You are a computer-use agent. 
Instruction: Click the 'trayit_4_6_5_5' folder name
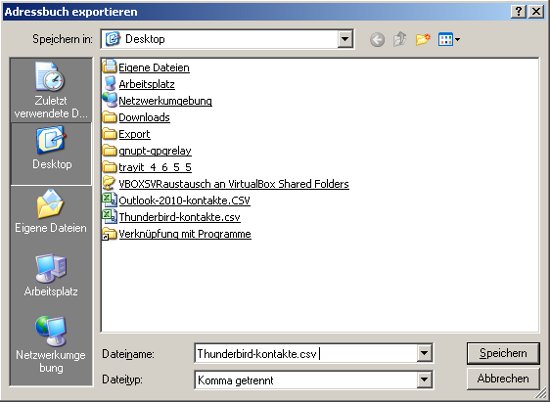coord(155,167)
